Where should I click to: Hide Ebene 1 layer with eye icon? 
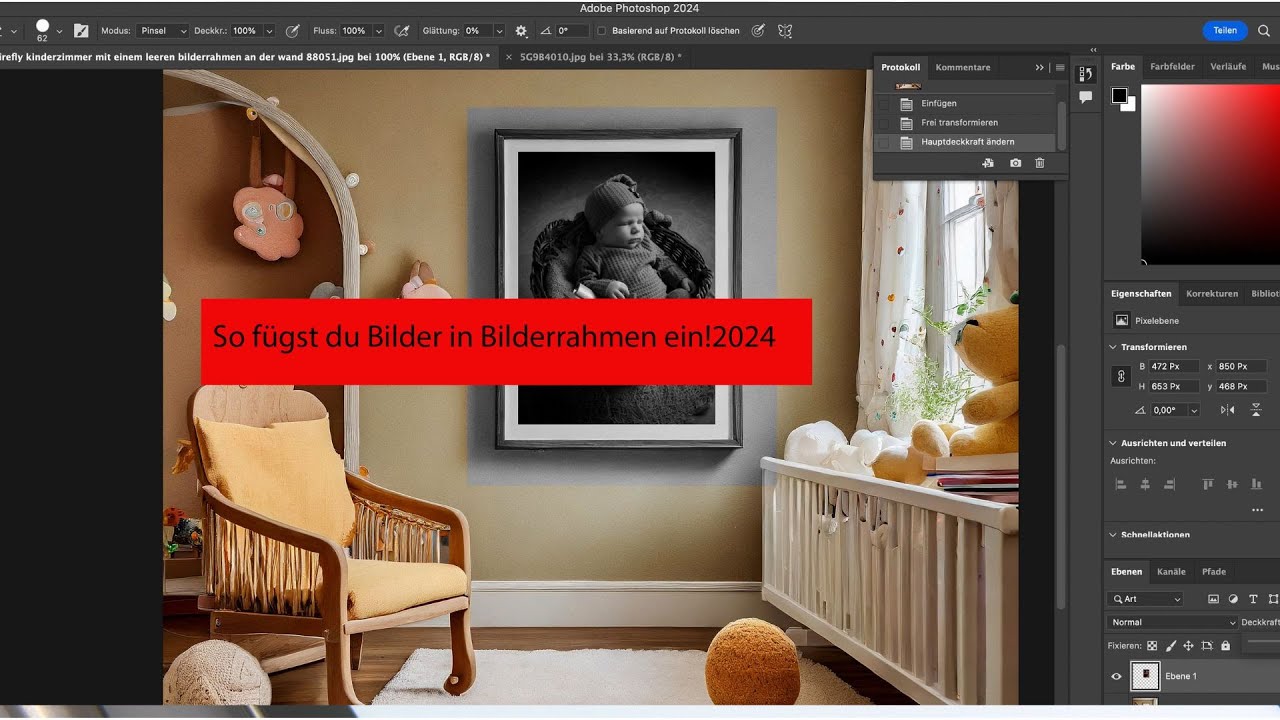[1117, 676]
